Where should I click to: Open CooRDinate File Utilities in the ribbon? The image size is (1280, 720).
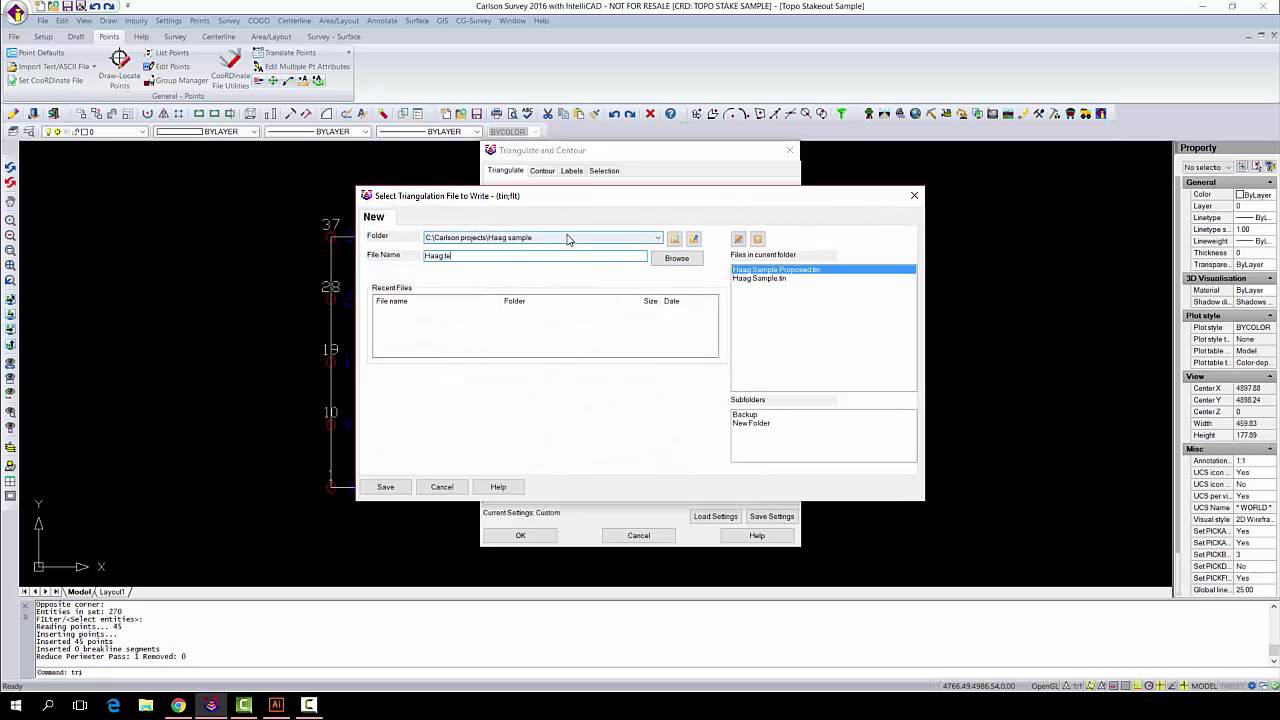pyautogui.click(x=230, y=68)
